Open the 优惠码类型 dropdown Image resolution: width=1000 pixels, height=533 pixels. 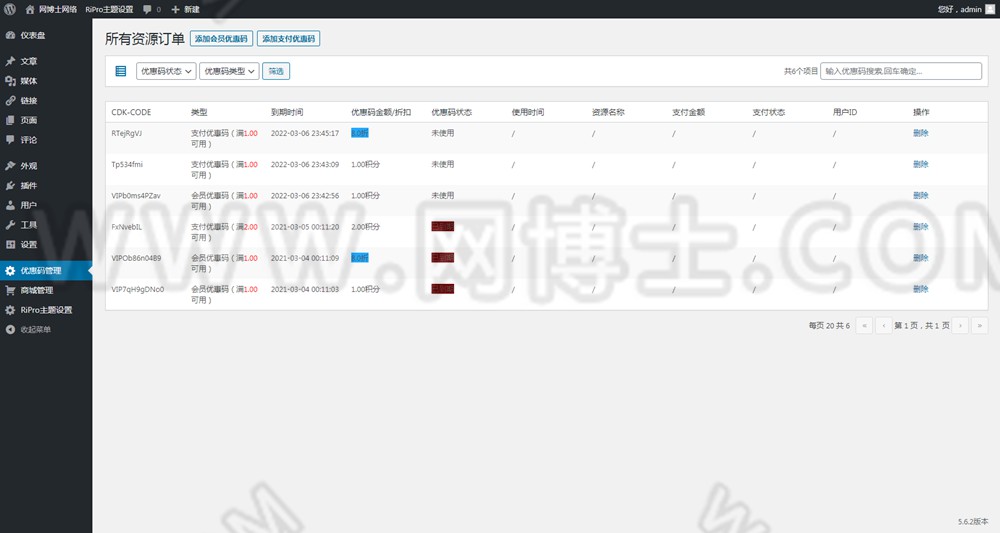point(230,71)
